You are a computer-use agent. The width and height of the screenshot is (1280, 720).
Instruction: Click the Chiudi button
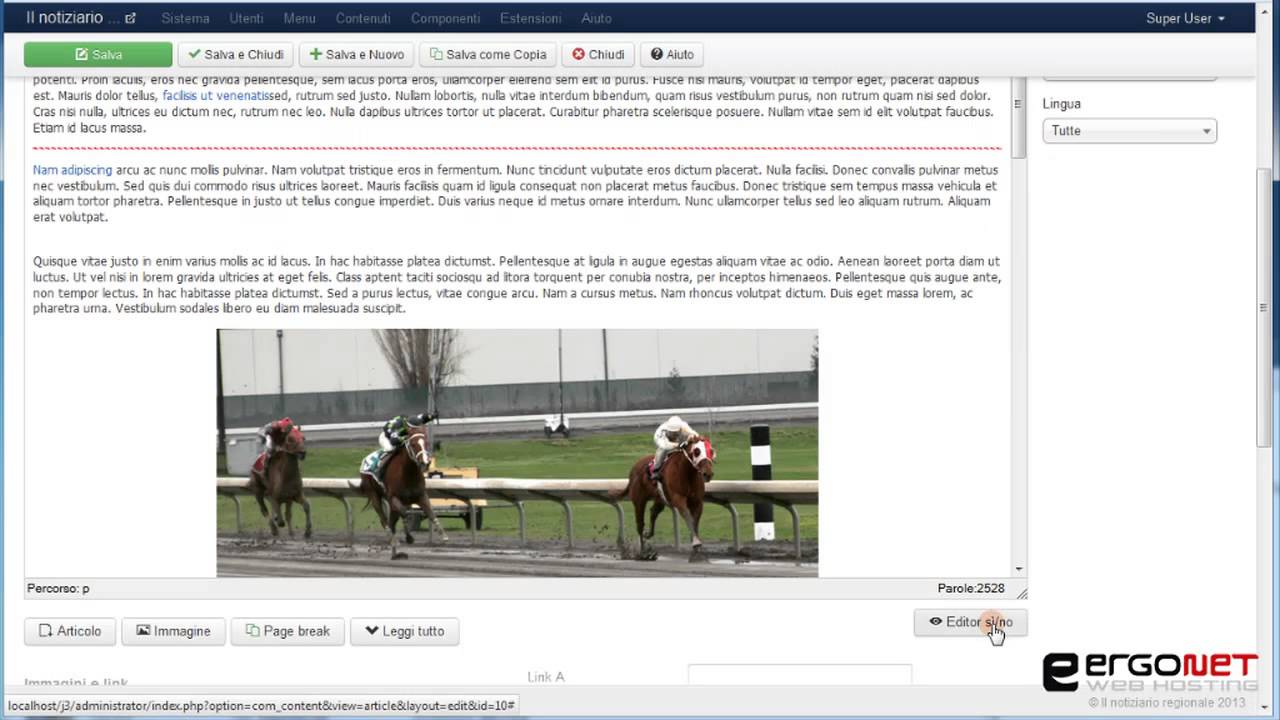pos(598,54)
